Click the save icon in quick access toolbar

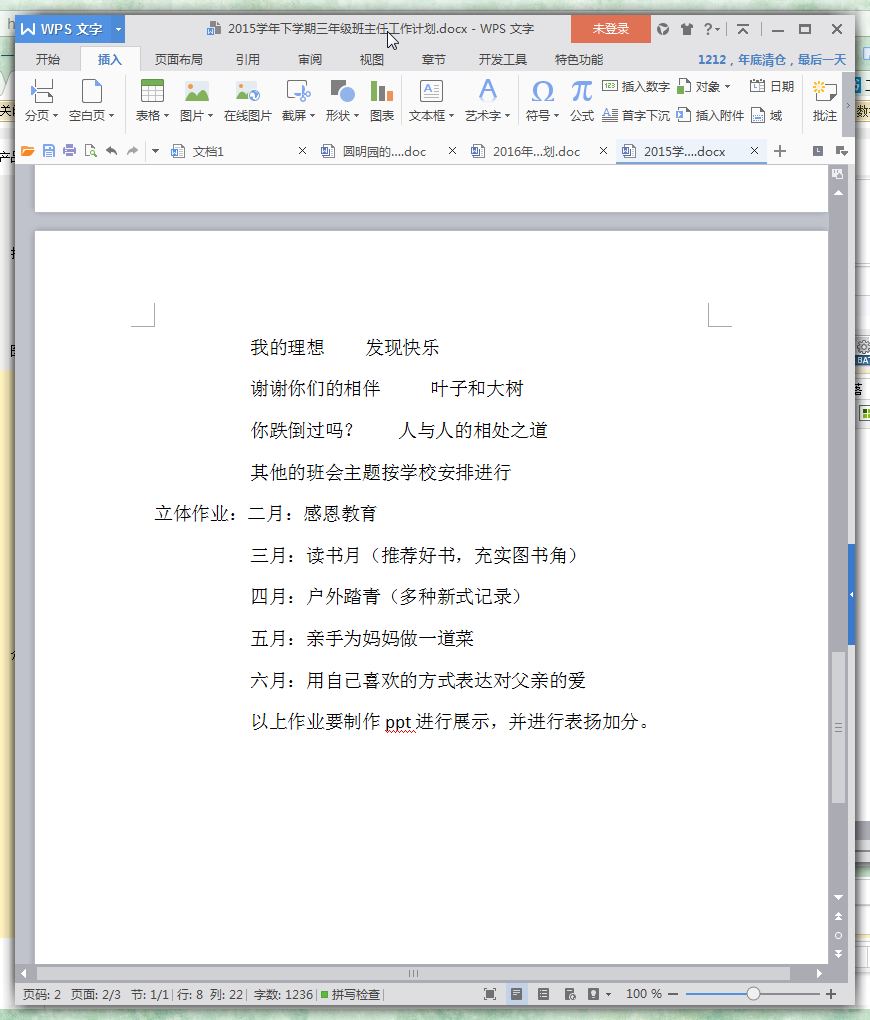click(x=49, y=151)
